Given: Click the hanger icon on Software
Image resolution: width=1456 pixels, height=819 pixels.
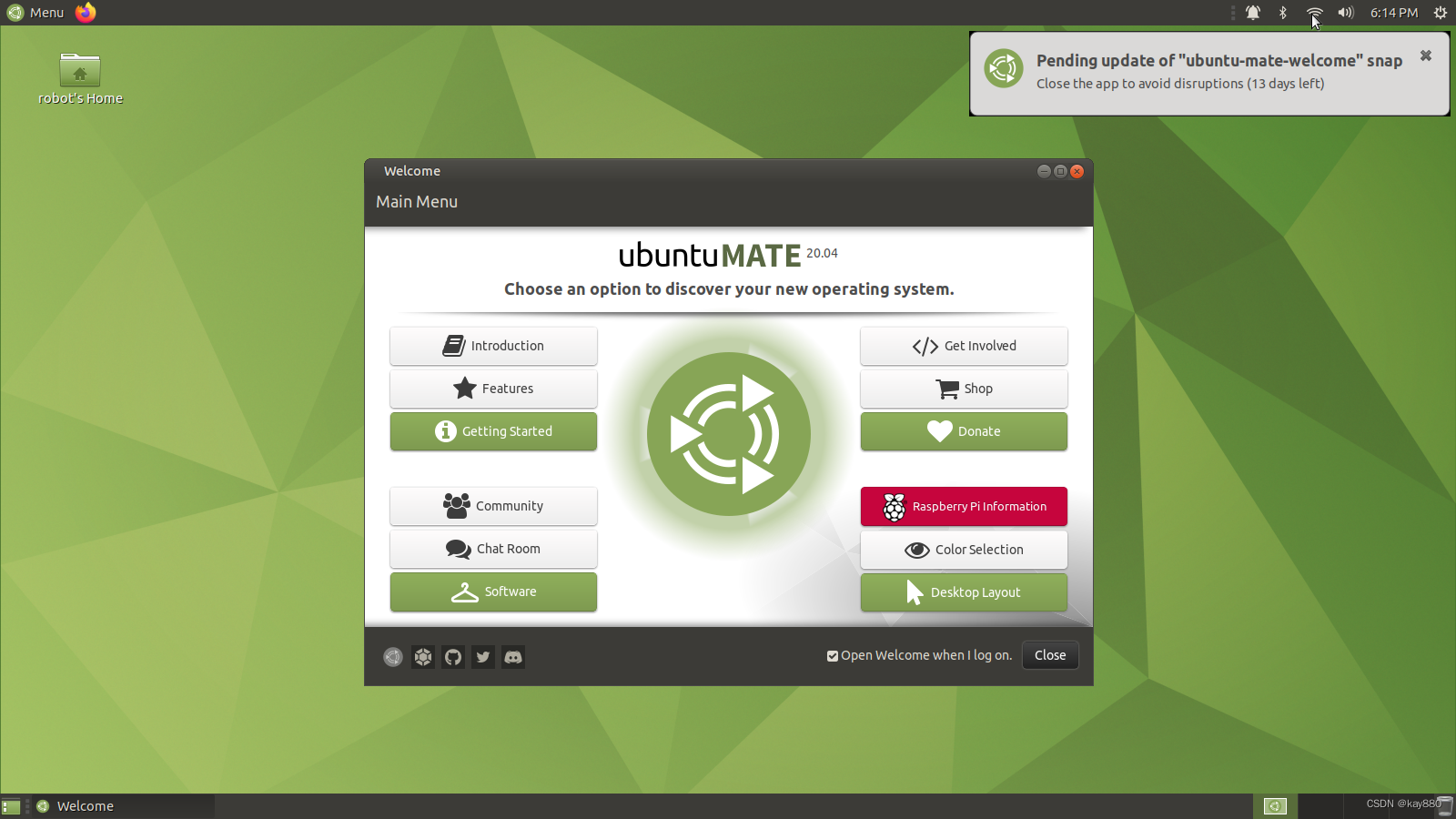Looking at the screenshot, I should click(465, 592).
